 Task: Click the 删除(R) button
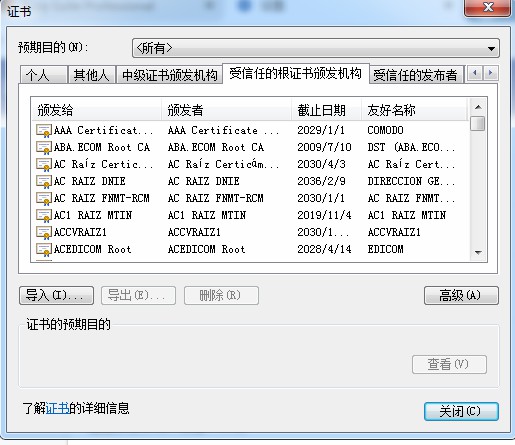221,295
